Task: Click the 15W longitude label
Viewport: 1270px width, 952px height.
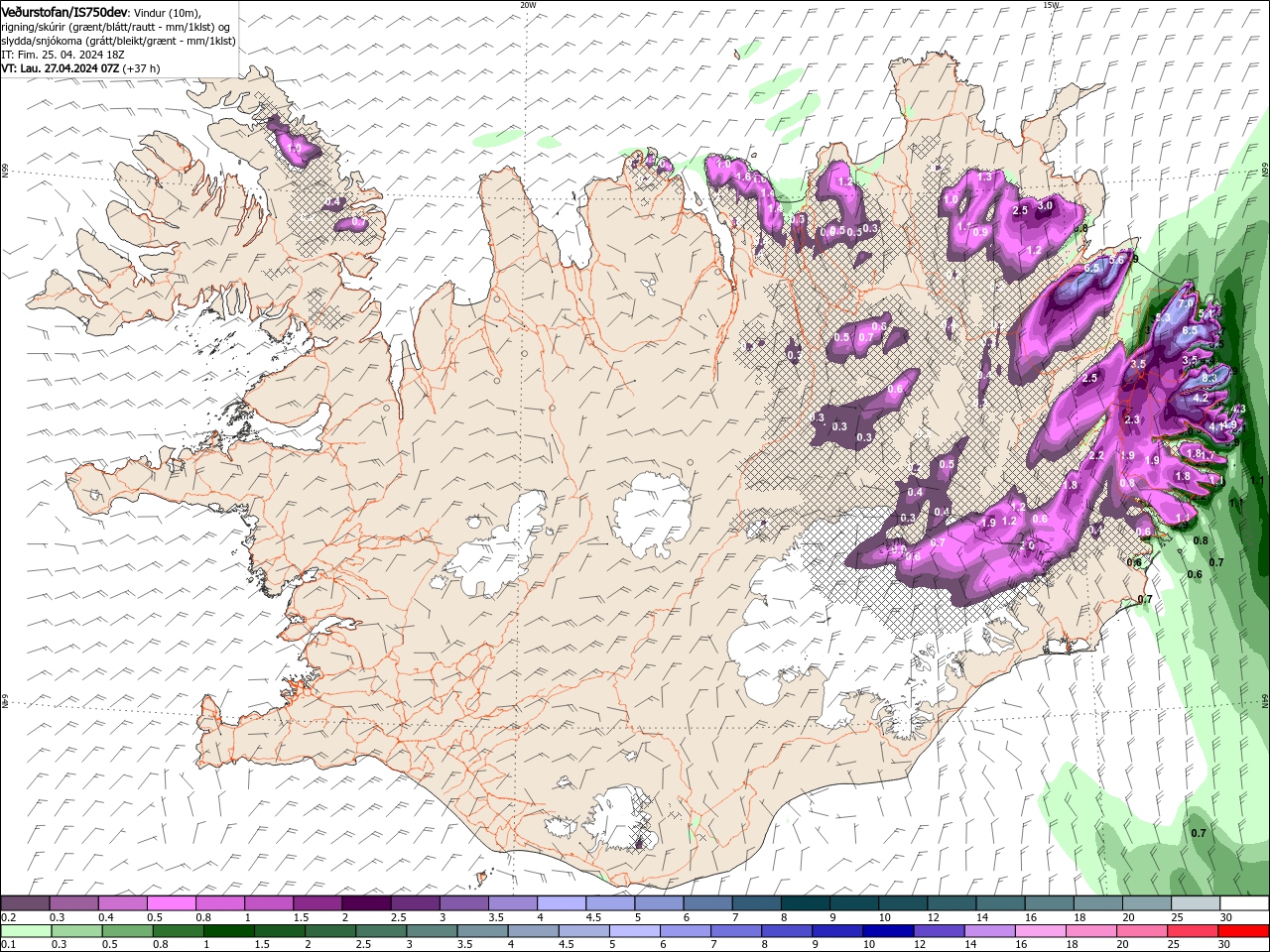Action: coord(1052,5)
